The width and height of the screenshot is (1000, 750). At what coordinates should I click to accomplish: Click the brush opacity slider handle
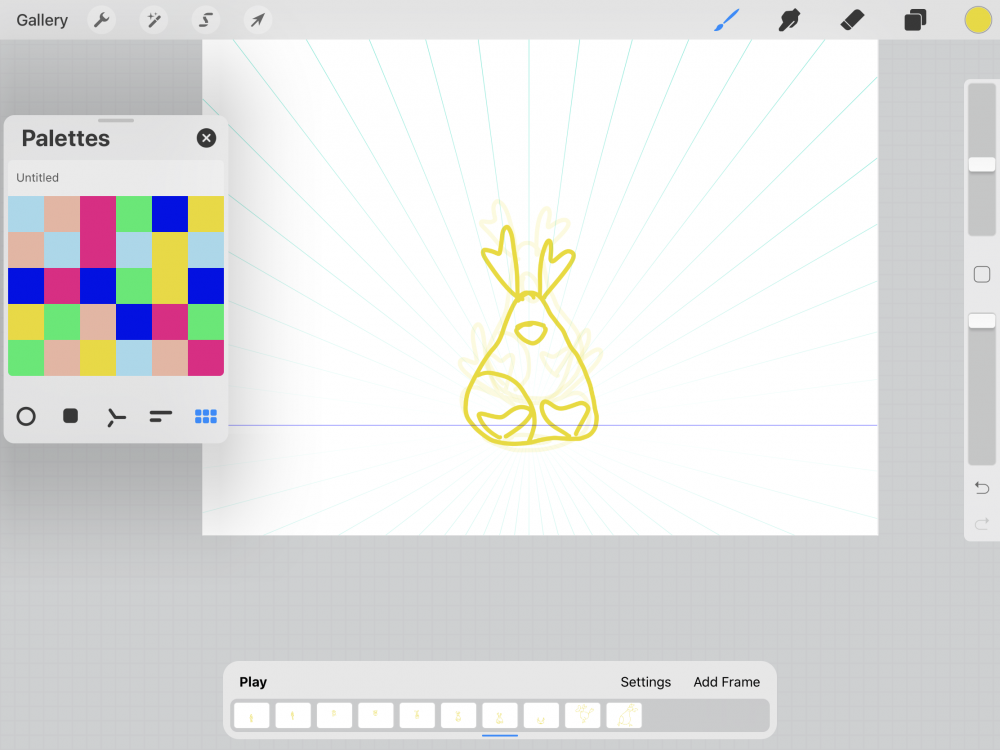click(982, 321)
